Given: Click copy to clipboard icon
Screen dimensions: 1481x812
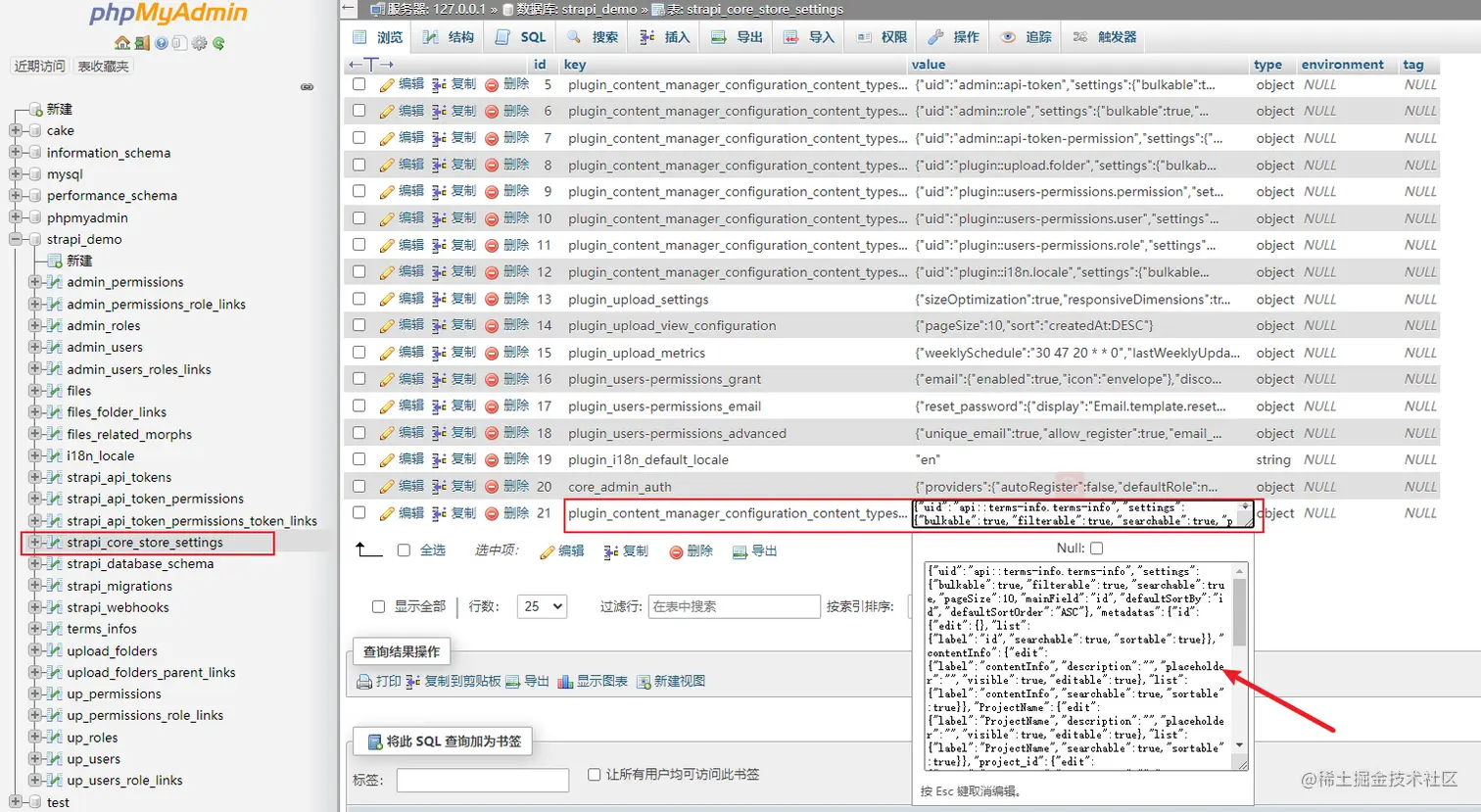Looking at the screenshot, I should click(412, 682).
